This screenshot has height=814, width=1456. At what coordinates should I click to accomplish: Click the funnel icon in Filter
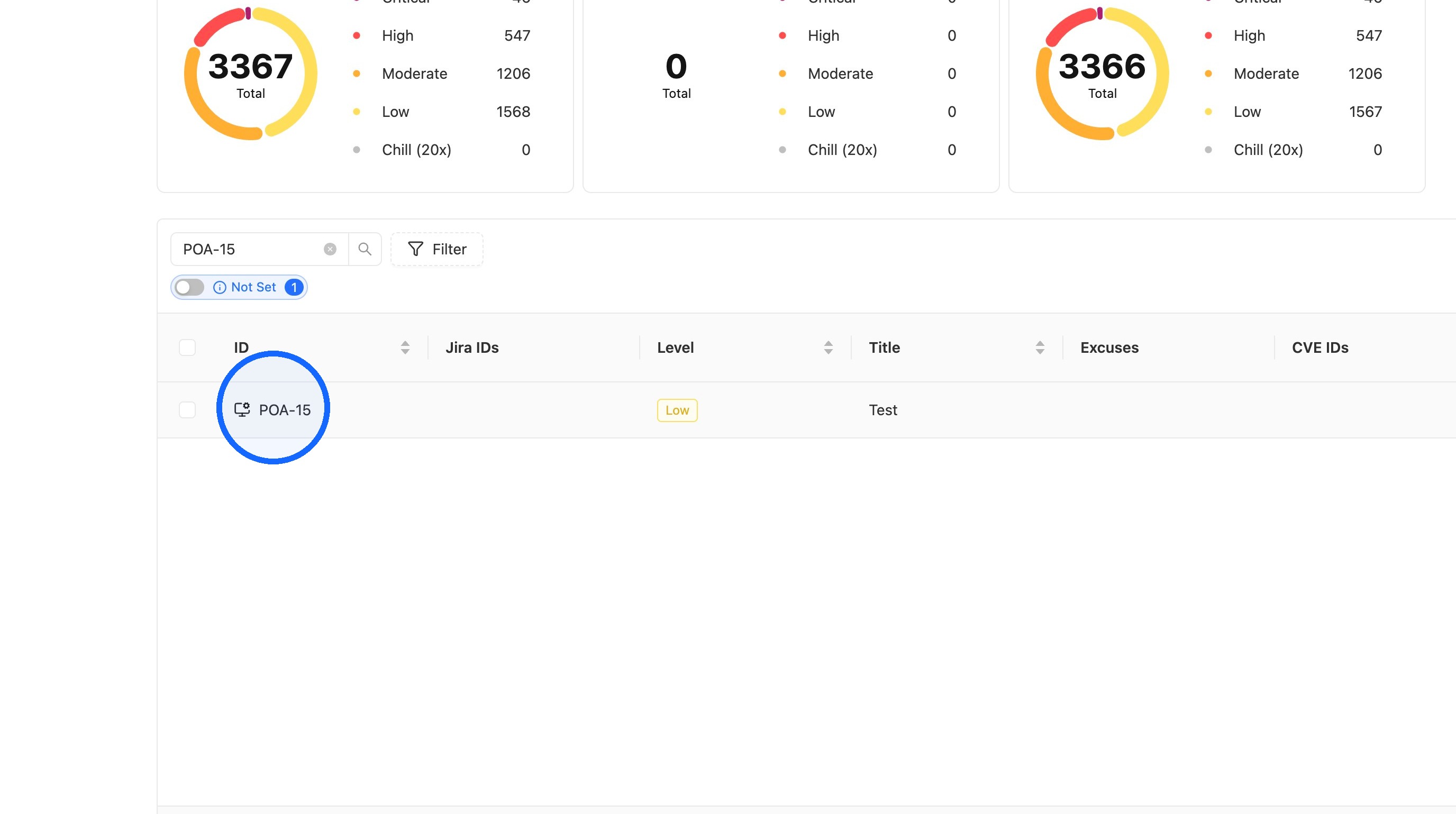click(x=415, y=249)
